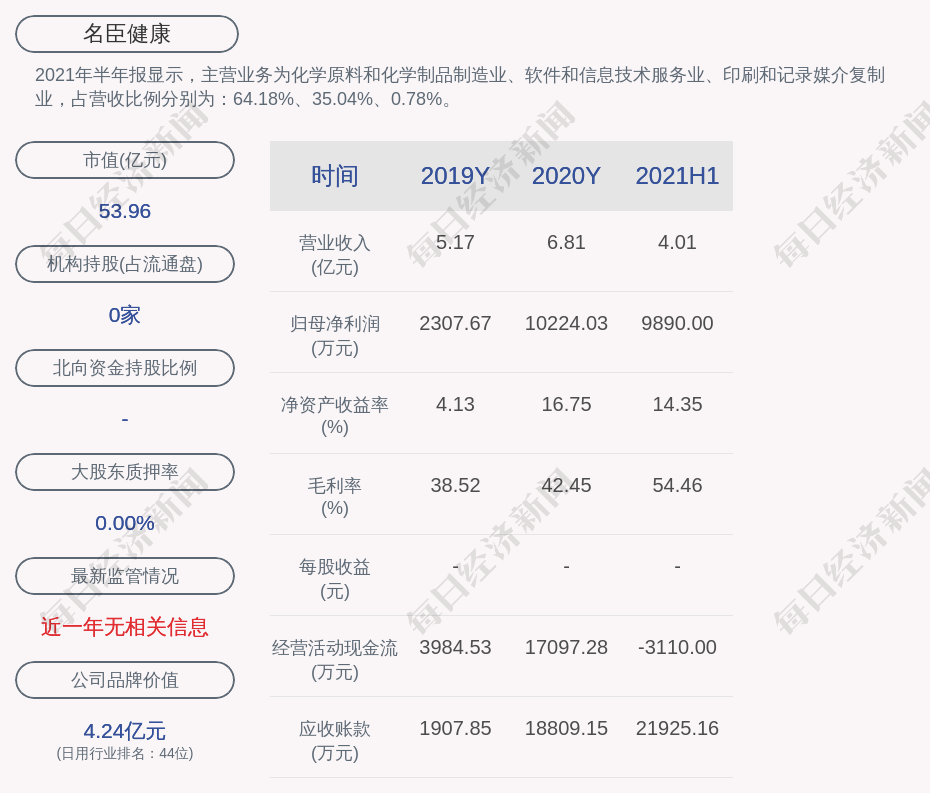The height and width of the screenshot is (793, 930).
Task: Select brand value 4.24亿元
Action: click(125, 731)
